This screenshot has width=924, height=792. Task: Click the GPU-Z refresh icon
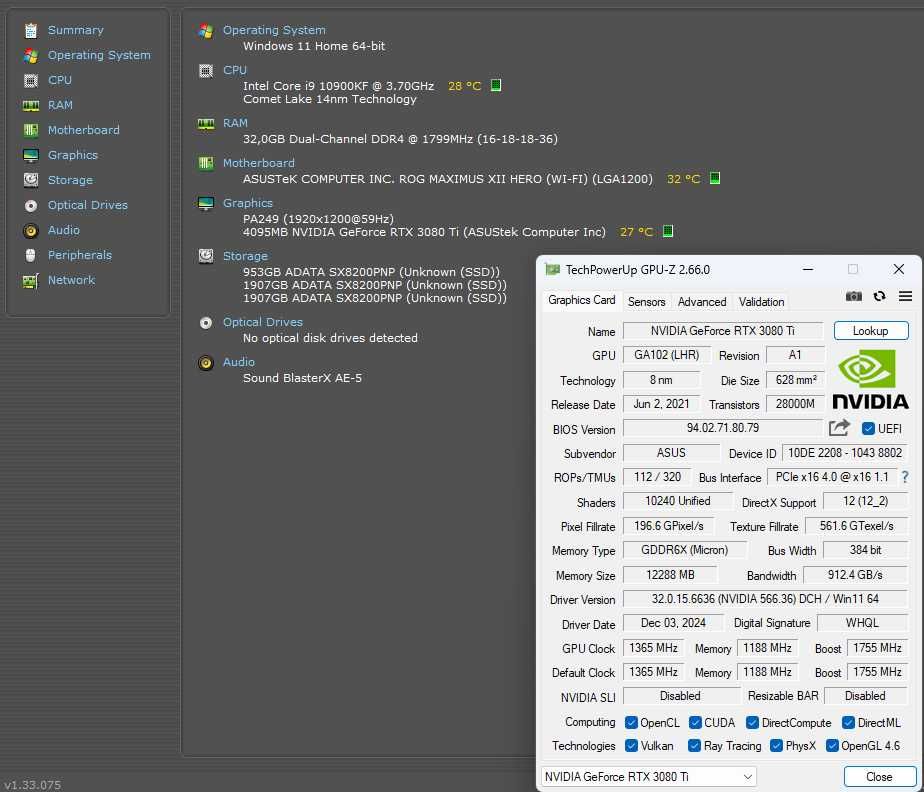pyautogui.click(x=879, y=296)
